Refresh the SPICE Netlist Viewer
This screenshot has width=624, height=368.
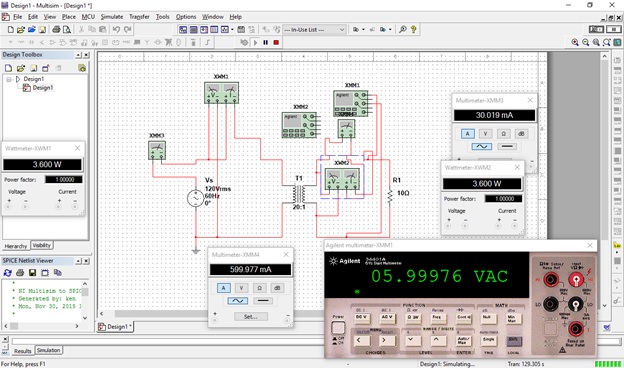(8, 273)
